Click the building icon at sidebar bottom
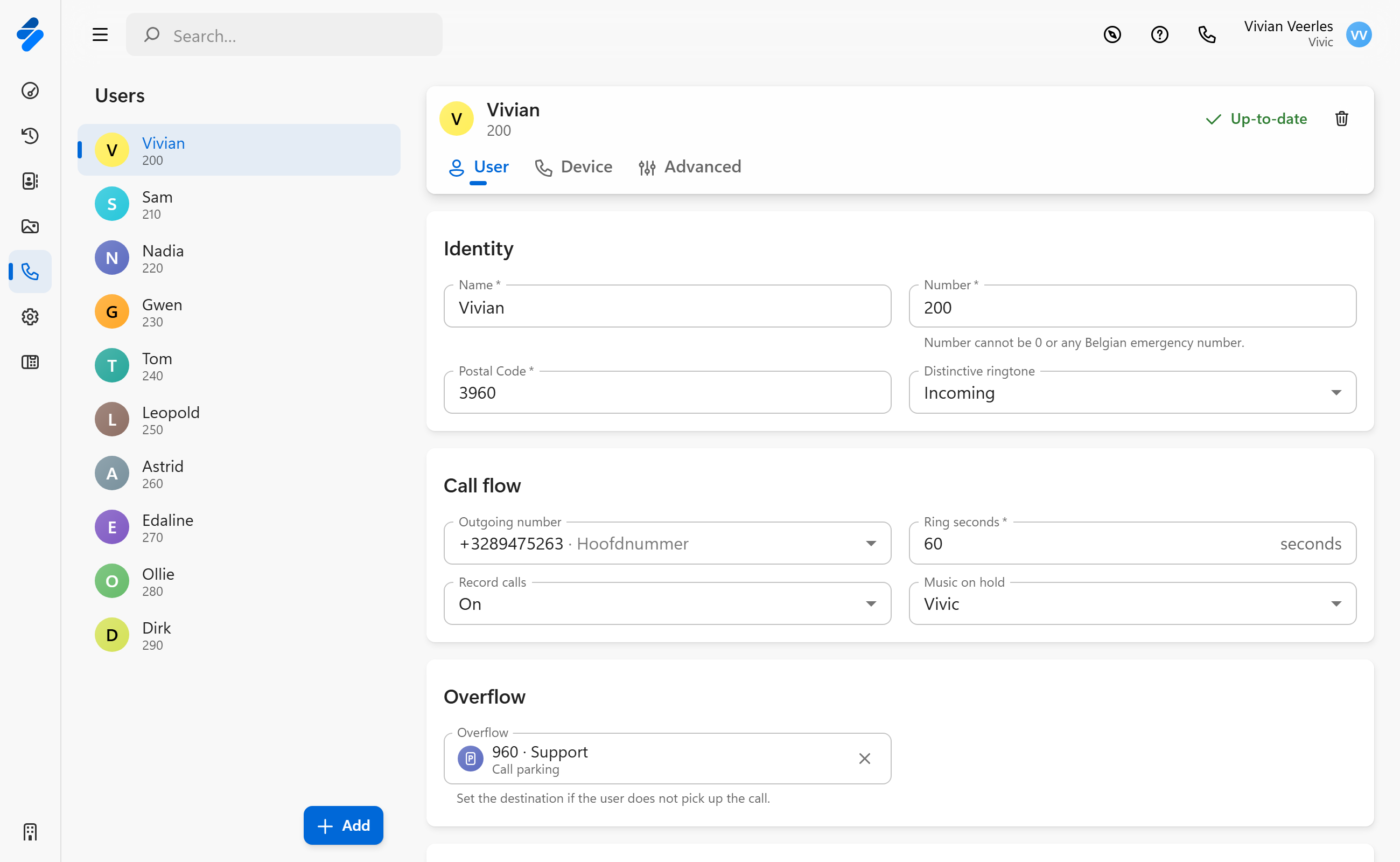Screen dimensions: 1400x862 pos(30,832)
